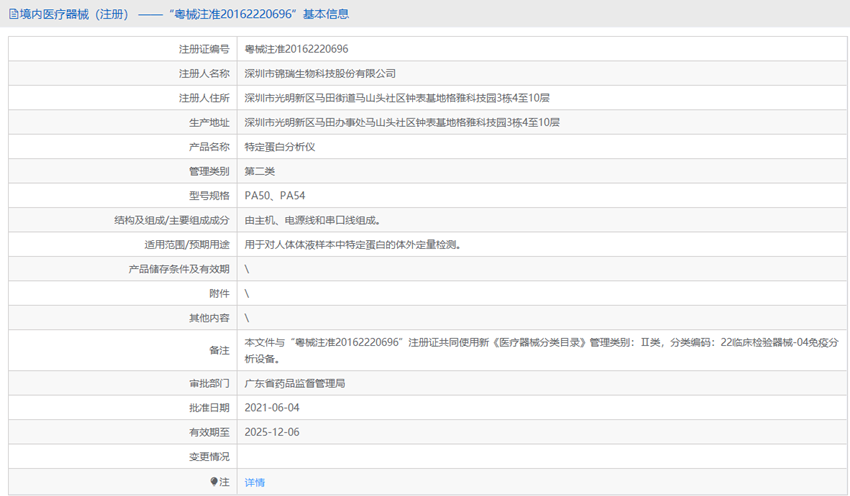Select management class value 第二类

click(x=260, y=171)
